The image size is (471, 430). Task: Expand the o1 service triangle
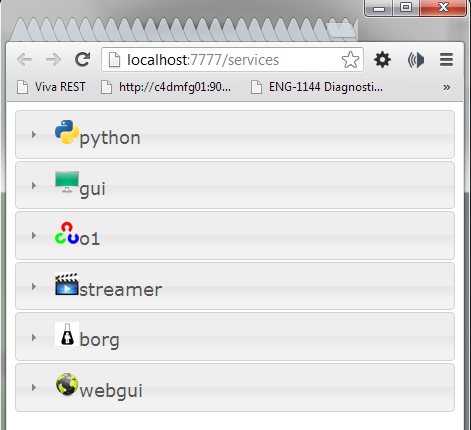coord(34,236)
